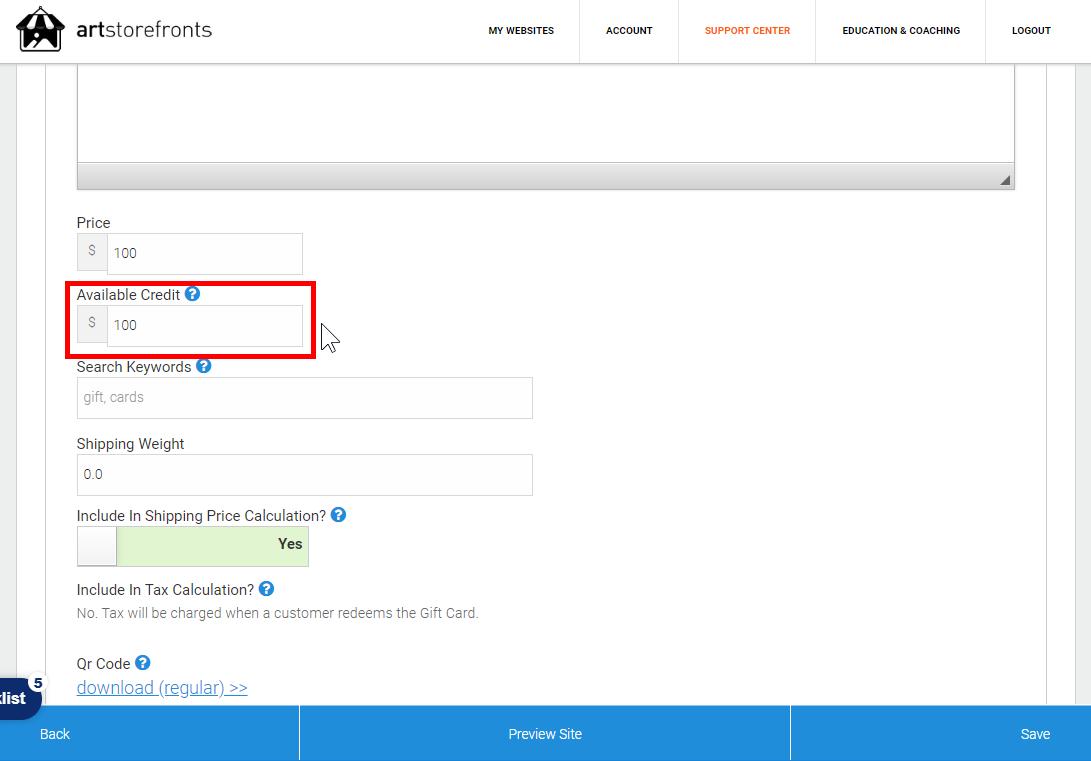Open help for Include In Shipping Price Calculation
The width and height of the screenshot is (1091, 761).
click(339, 515)
